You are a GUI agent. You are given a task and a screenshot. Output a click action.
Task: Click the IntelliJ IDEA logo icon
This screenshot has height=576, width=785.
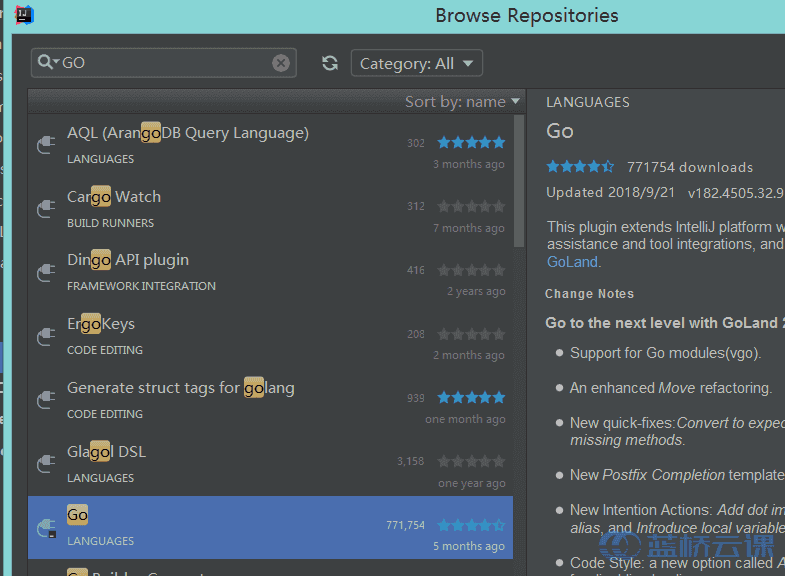24,15
